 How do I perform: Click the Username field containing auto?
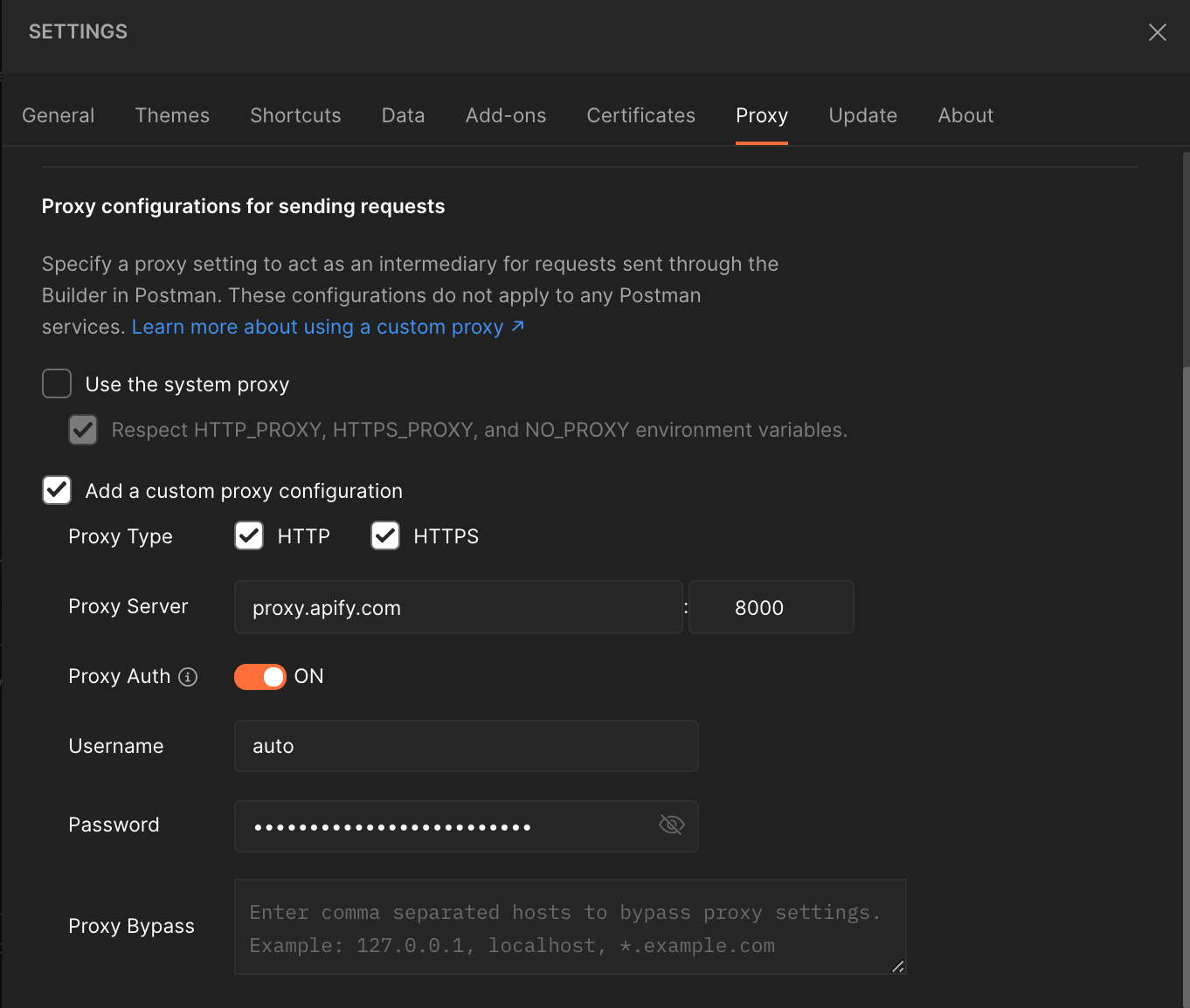(466, 745)
